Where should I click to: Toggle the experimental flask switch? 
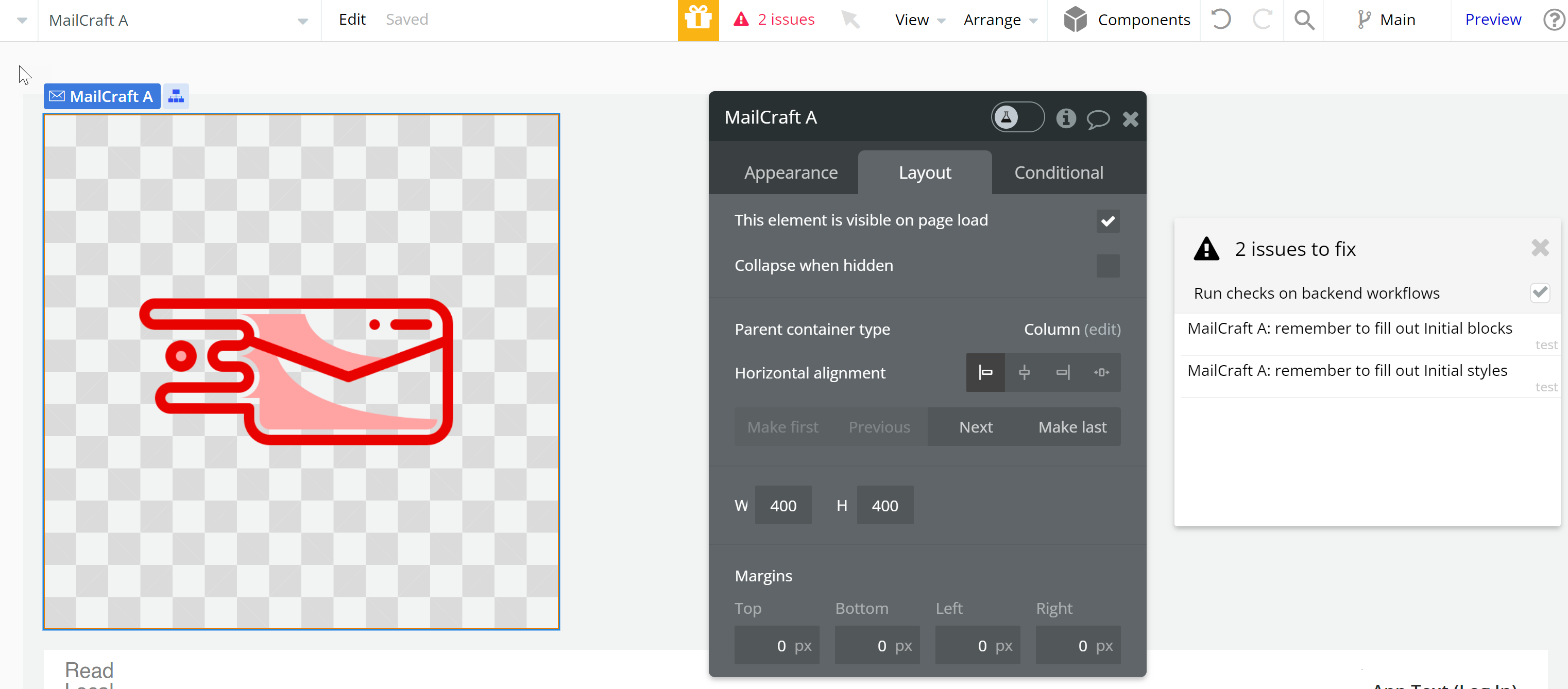point(1017,117)
